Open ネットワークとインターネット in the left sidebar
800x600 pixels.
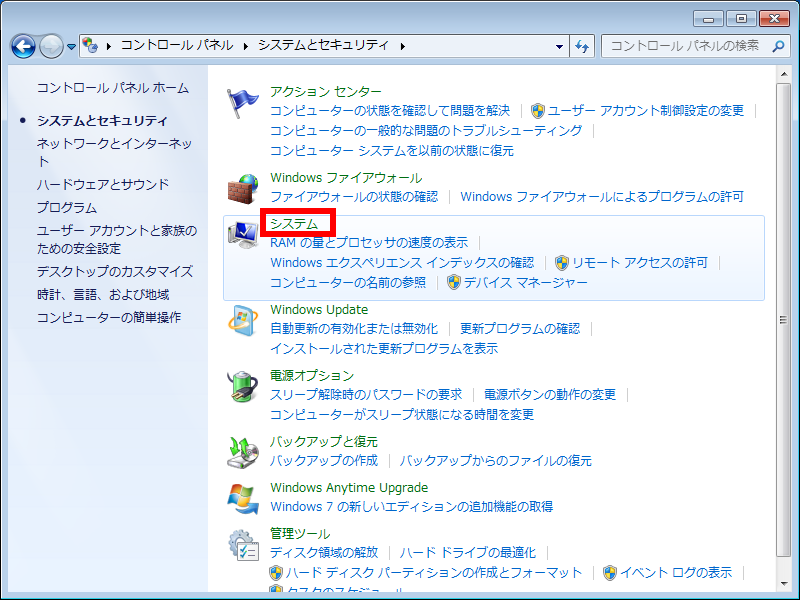(x=114, y=144)
